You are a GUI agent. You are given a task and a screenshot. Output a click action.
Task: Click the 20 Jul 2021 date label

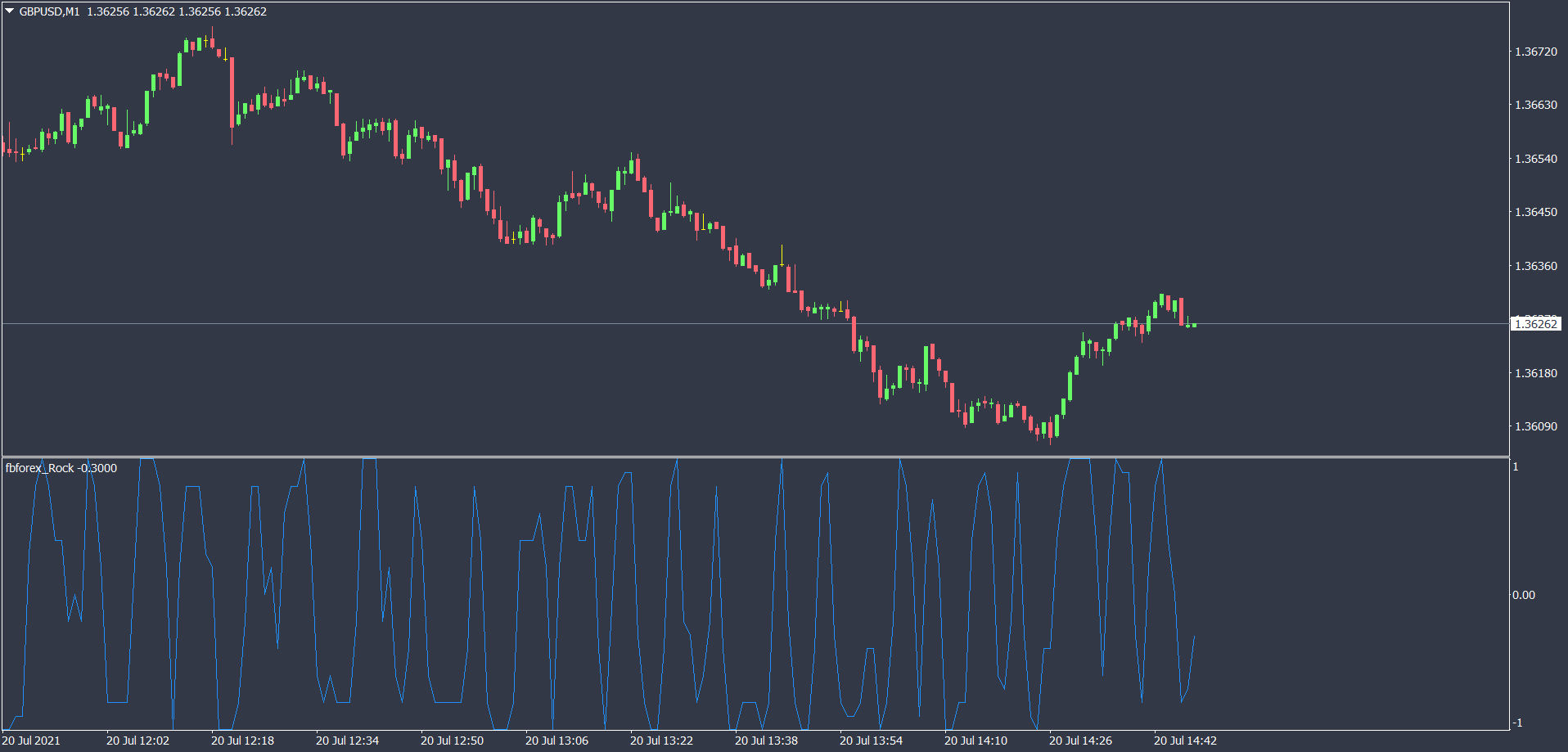(31, 741)
